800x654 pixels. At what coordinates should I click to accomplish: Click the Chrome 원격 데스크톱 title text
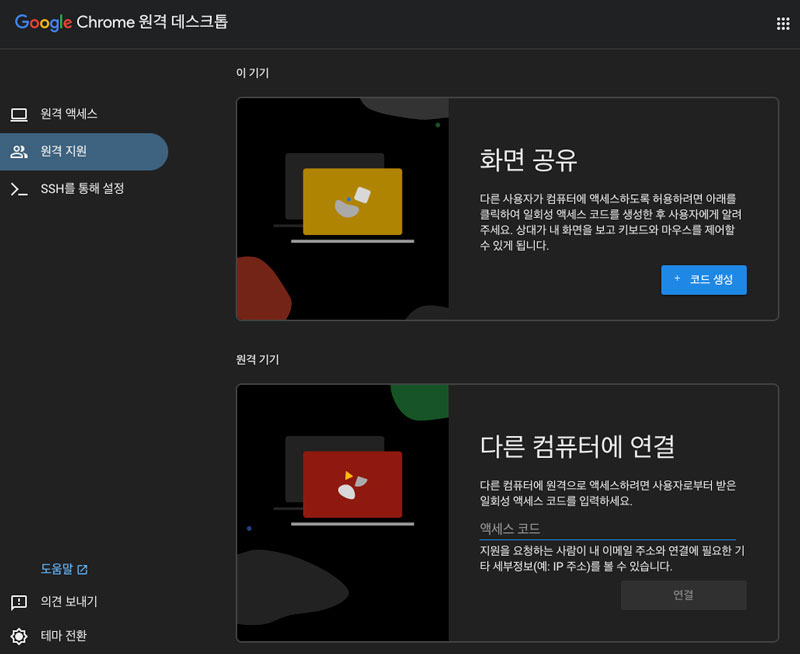152,22
